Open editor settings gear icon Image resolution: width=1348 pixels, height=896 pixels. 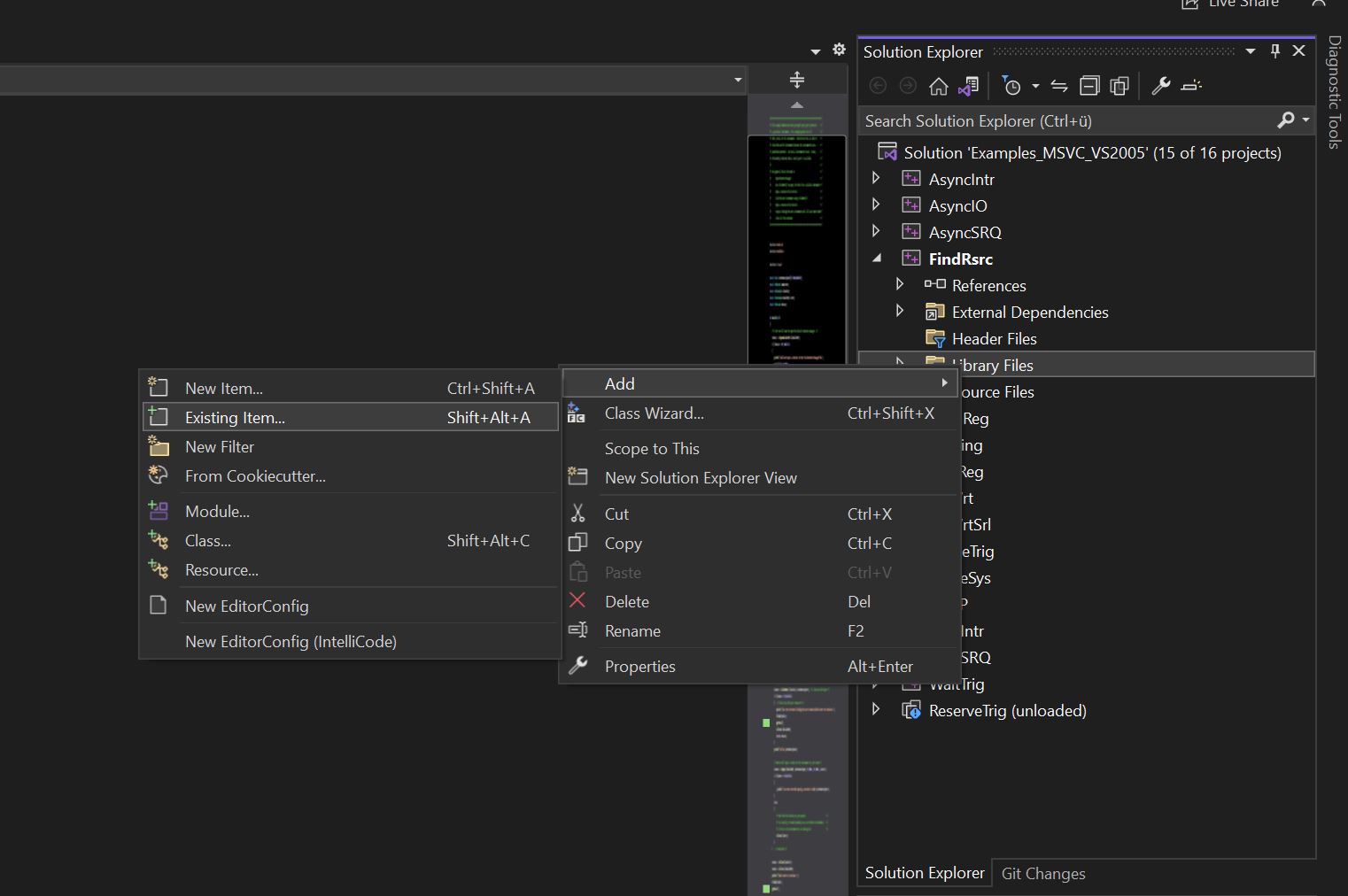click(839, 50)
